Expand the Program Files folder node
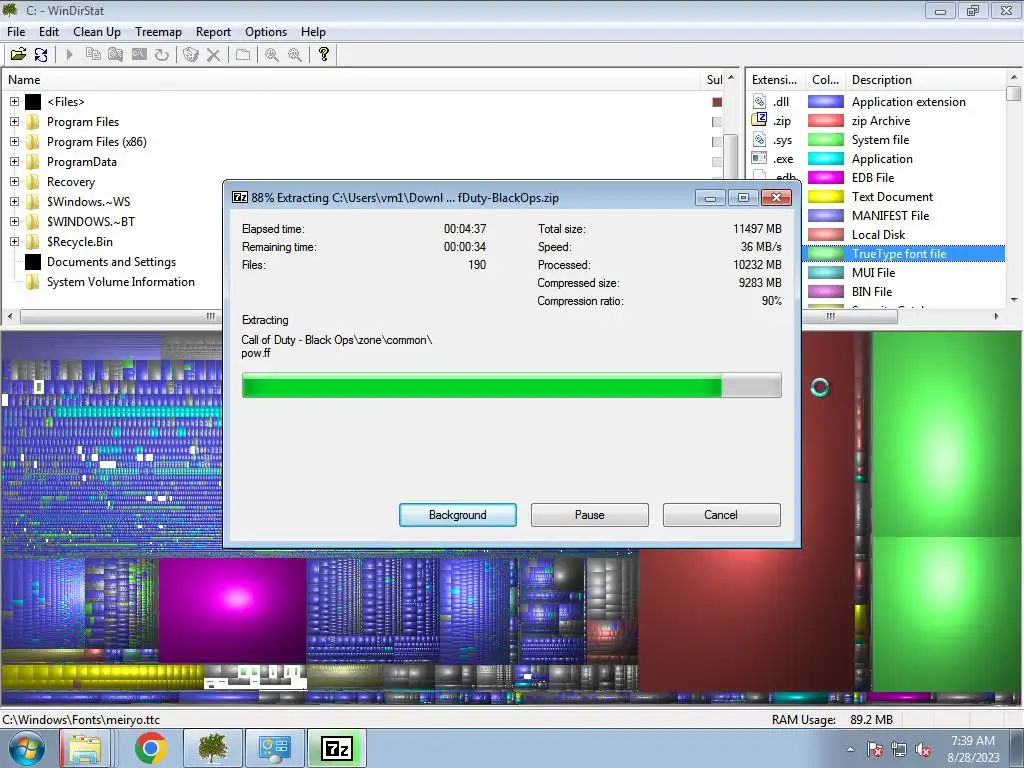The height and width of the screenshot is (768, 1024). coord(14,121)
